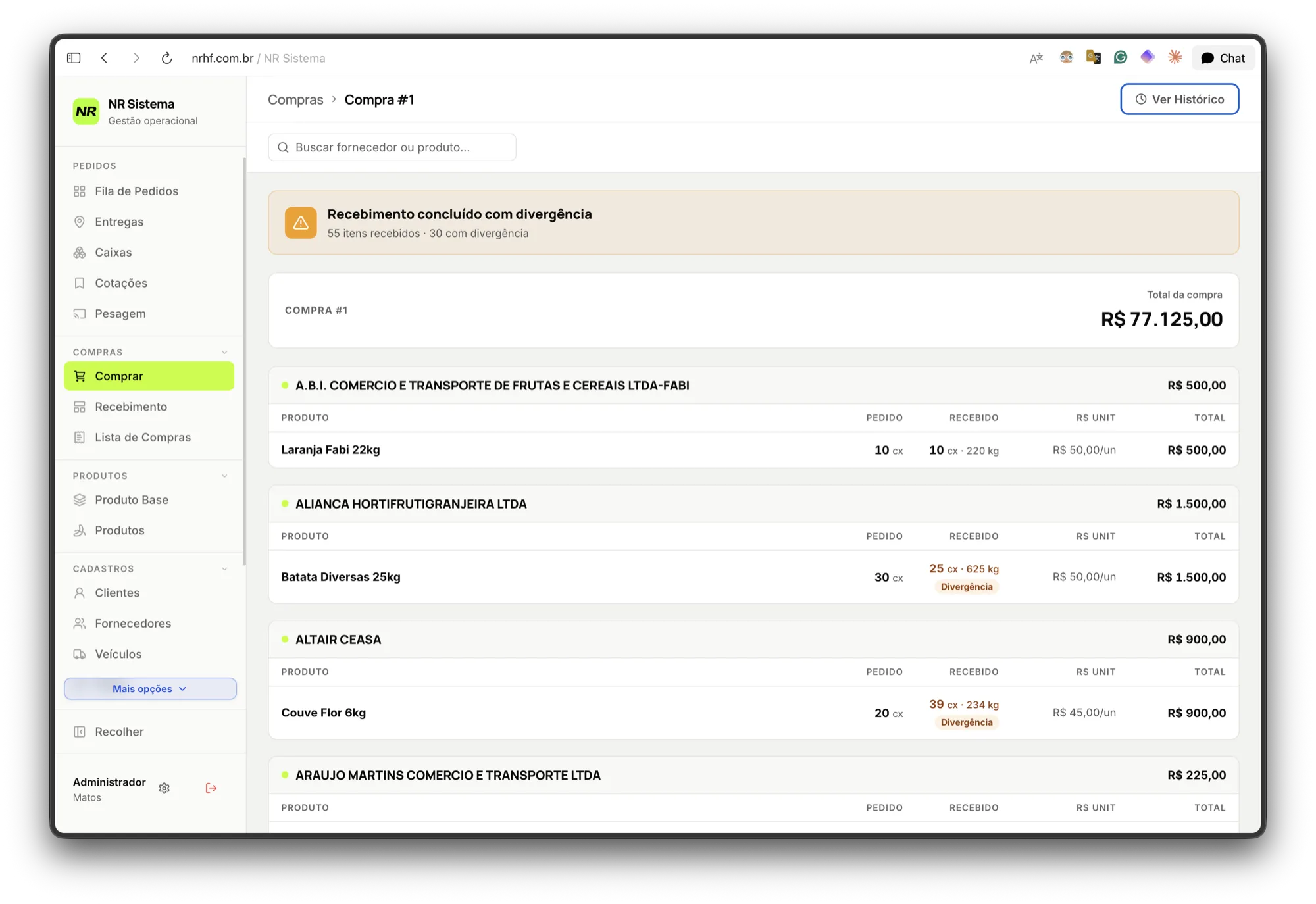Reload the page with the refresh icon
Screen dimensions: 1316x904
[167, 58]
